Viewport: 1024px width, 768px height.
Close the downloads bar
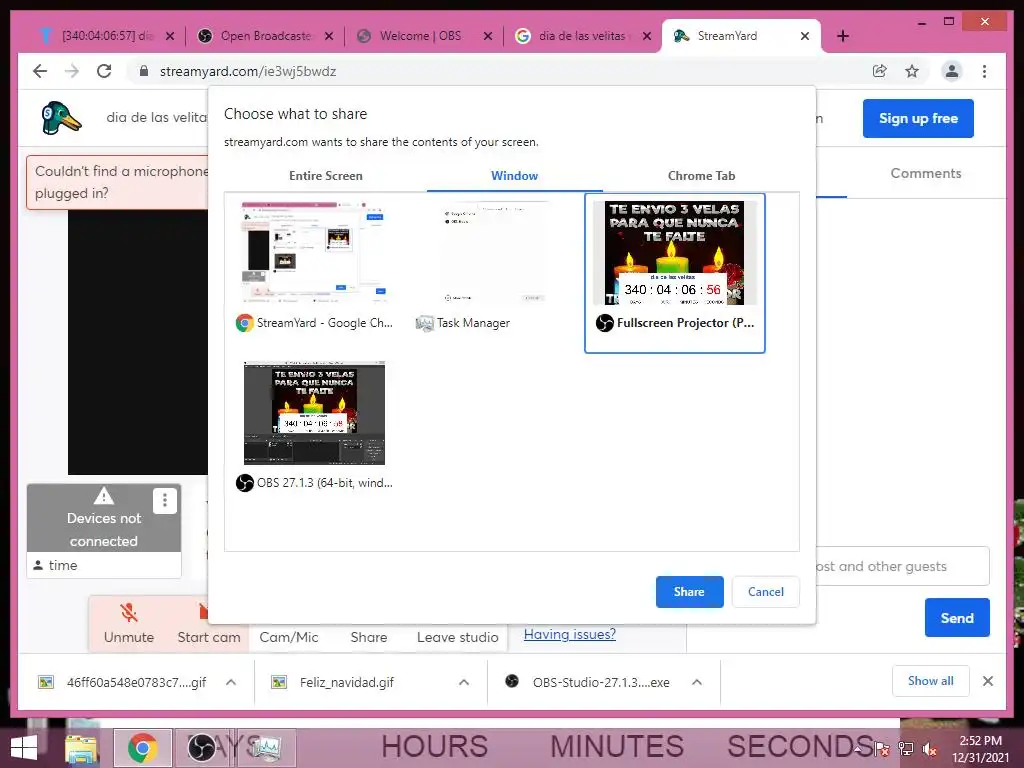point(988,681)
